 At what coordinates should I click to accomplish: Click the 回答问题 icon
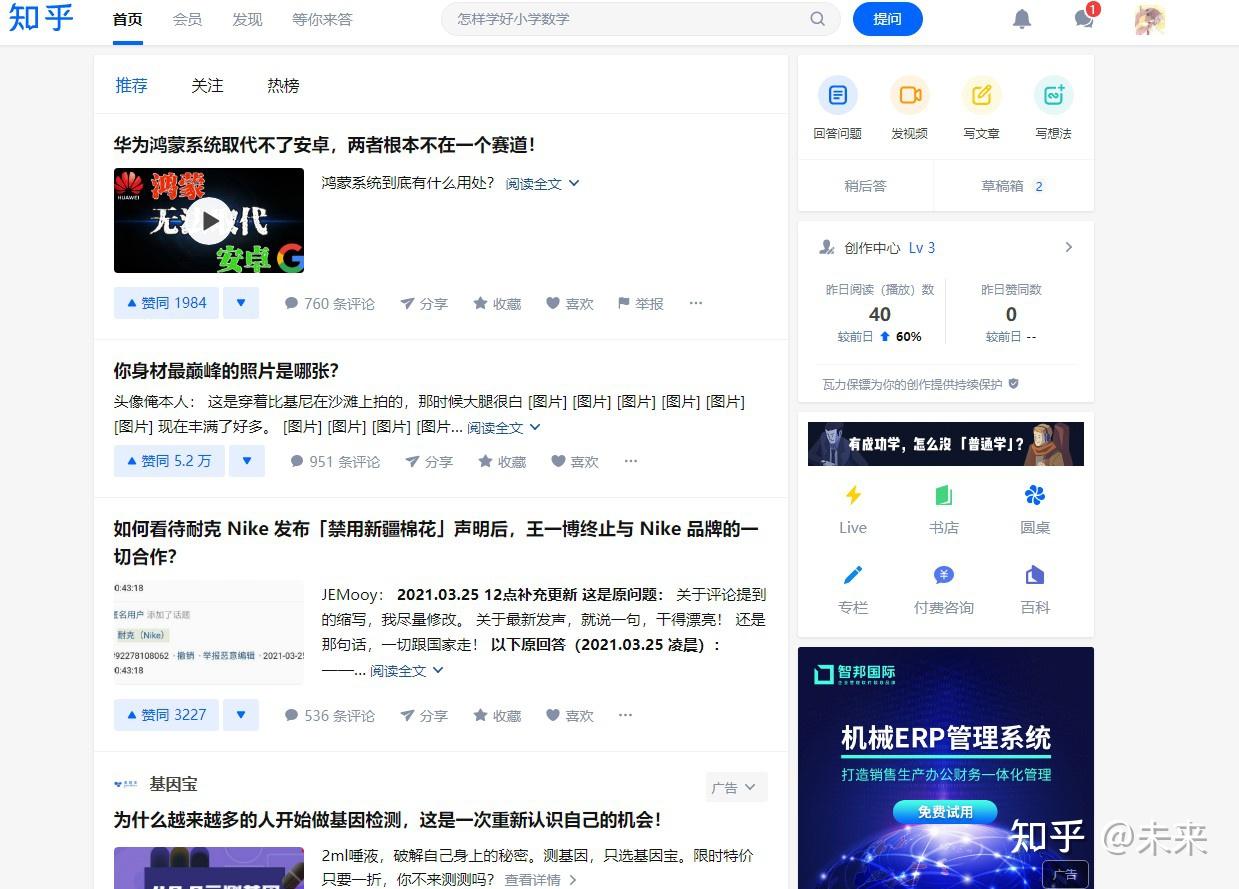click(x=838, y=96)
